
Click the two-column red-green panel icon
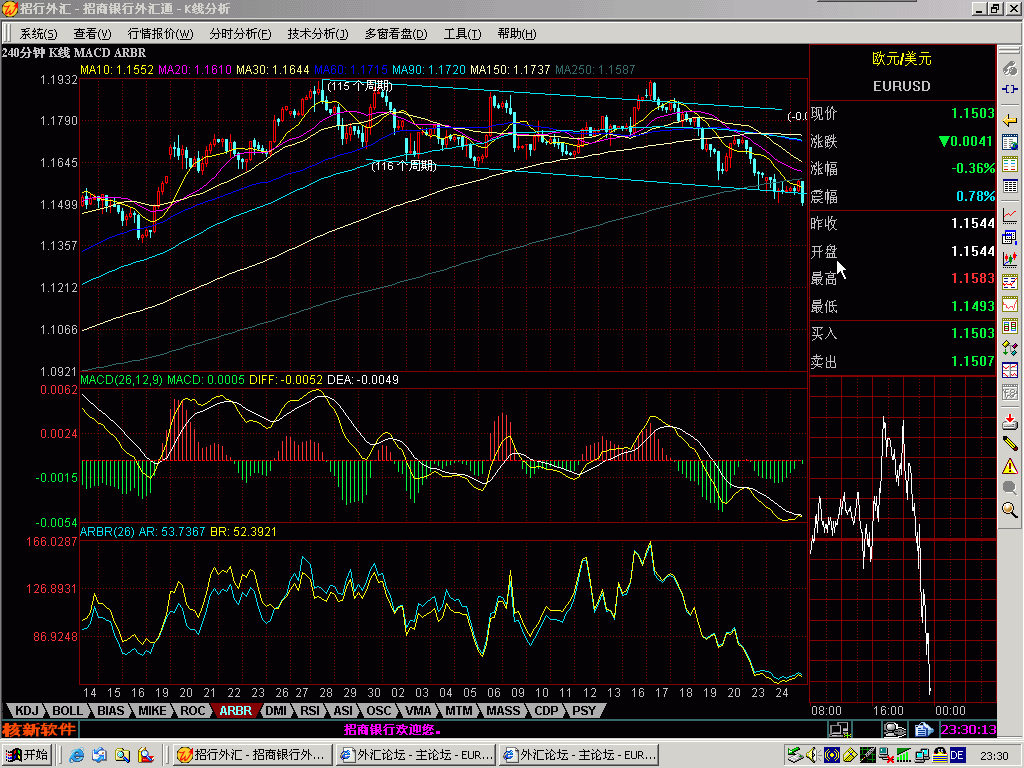(1010, 326)
